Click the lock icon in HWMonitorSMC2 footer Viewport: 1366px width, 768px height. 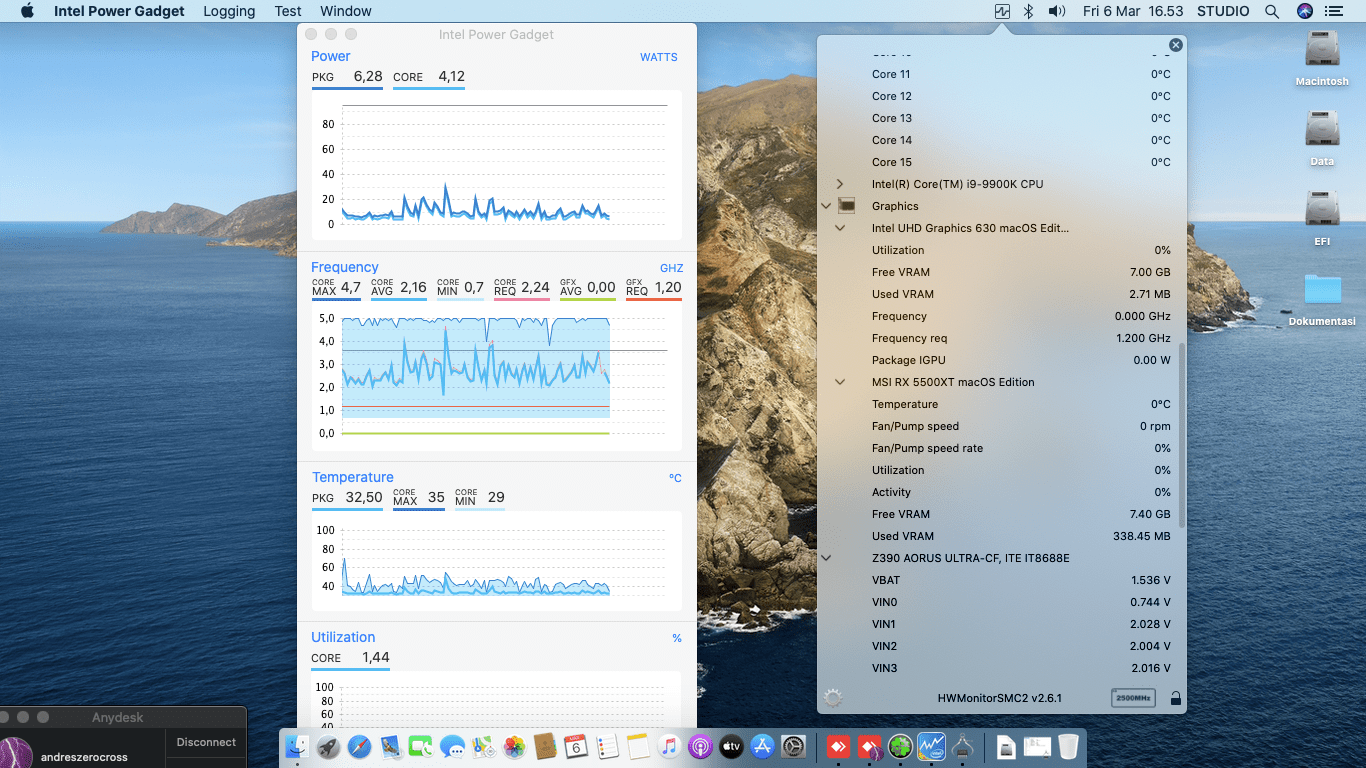(1176, 698)
